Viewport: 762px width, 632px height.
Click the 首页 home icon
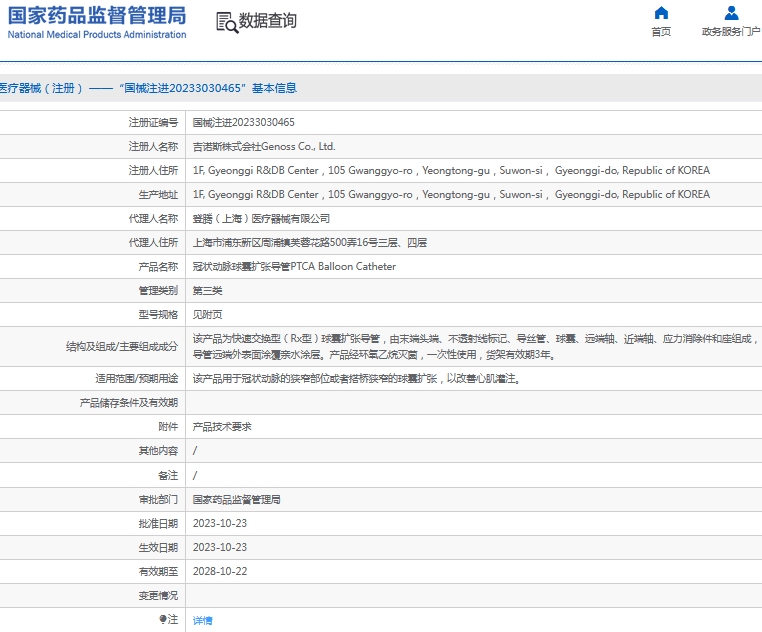pyautogui.click(x=661, y=13)
